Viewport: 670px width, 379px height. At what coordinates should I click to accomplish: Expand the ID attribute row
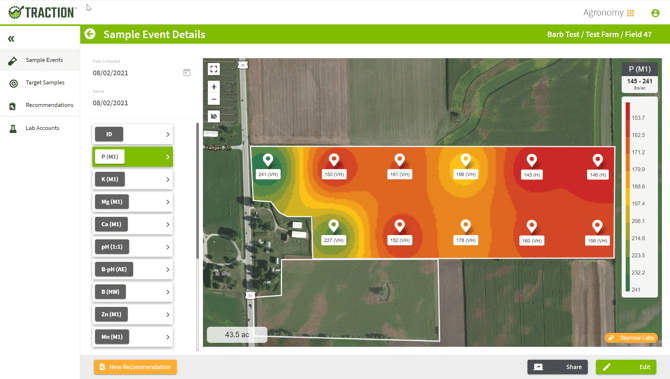pos(132,134)
